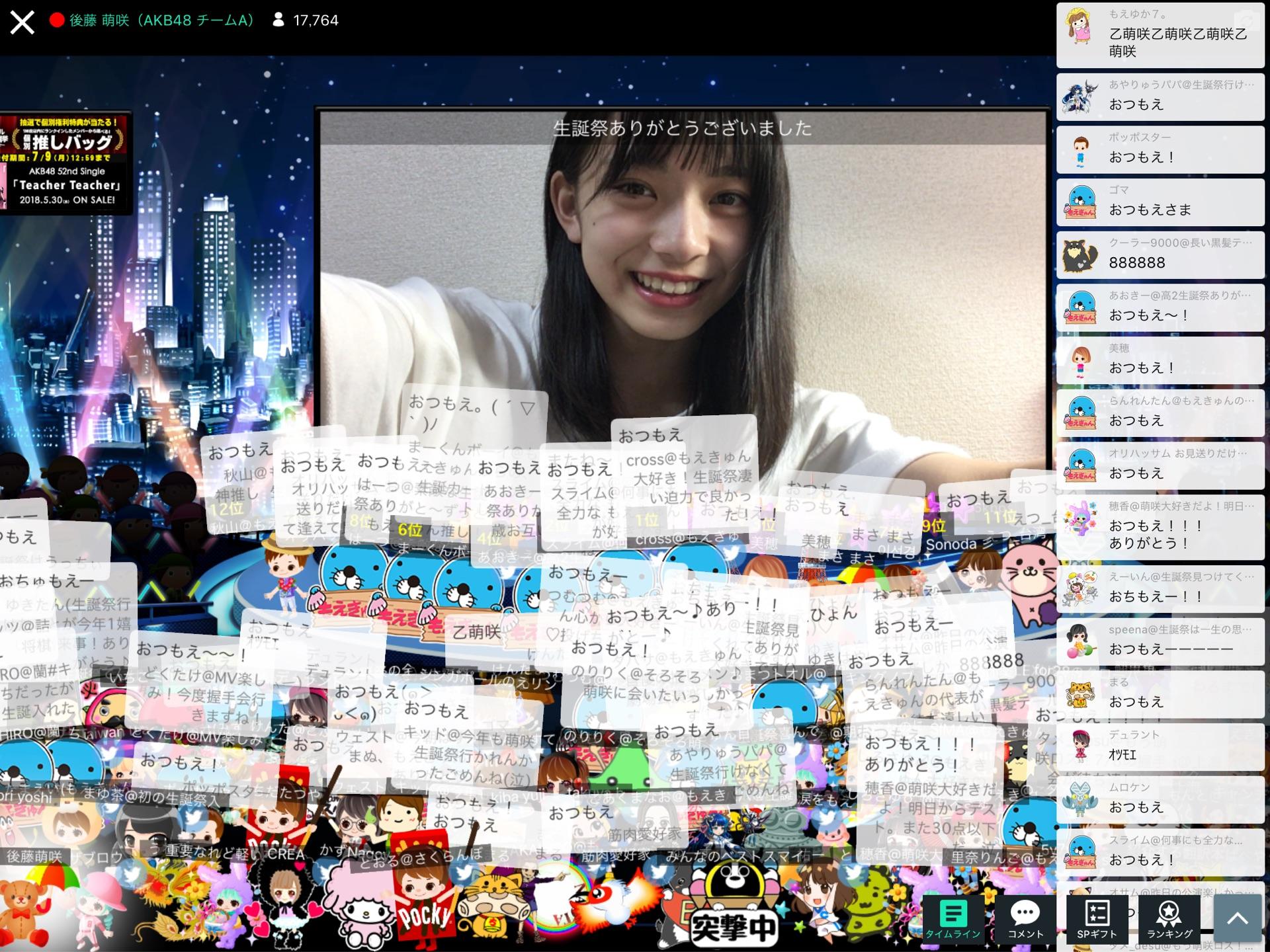Open the コメント comment tab
The width and height of the screenshot is (1270, 952).
click(x=1025, y=920)
